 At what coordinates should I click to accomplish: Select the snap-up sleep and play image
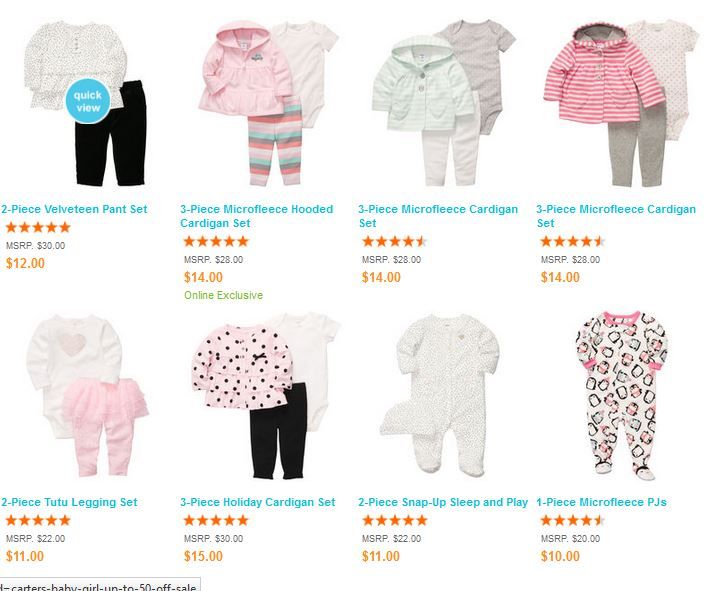(x=440, y=395)
